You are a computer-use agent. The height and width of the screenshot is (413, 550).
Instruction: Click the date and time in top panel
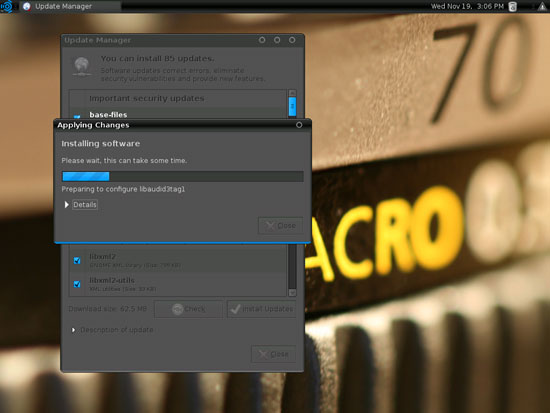(467, 6)
